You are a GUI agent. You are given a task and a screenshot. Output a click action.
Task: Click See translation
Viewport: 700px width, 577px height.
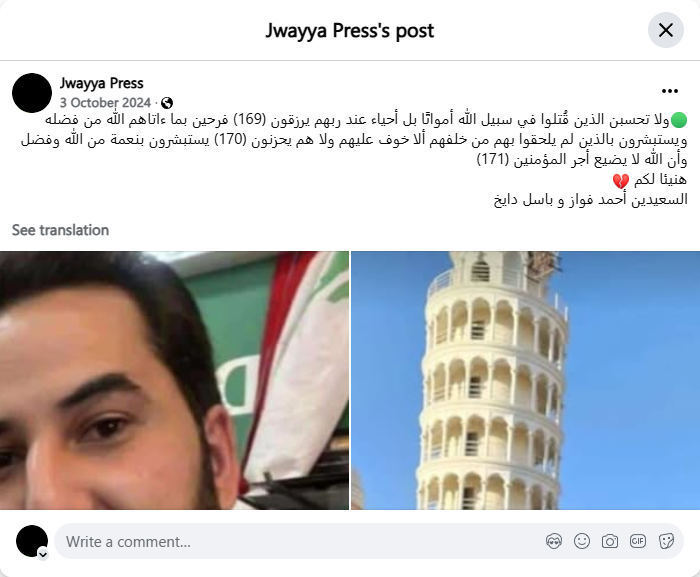point(60,230)
